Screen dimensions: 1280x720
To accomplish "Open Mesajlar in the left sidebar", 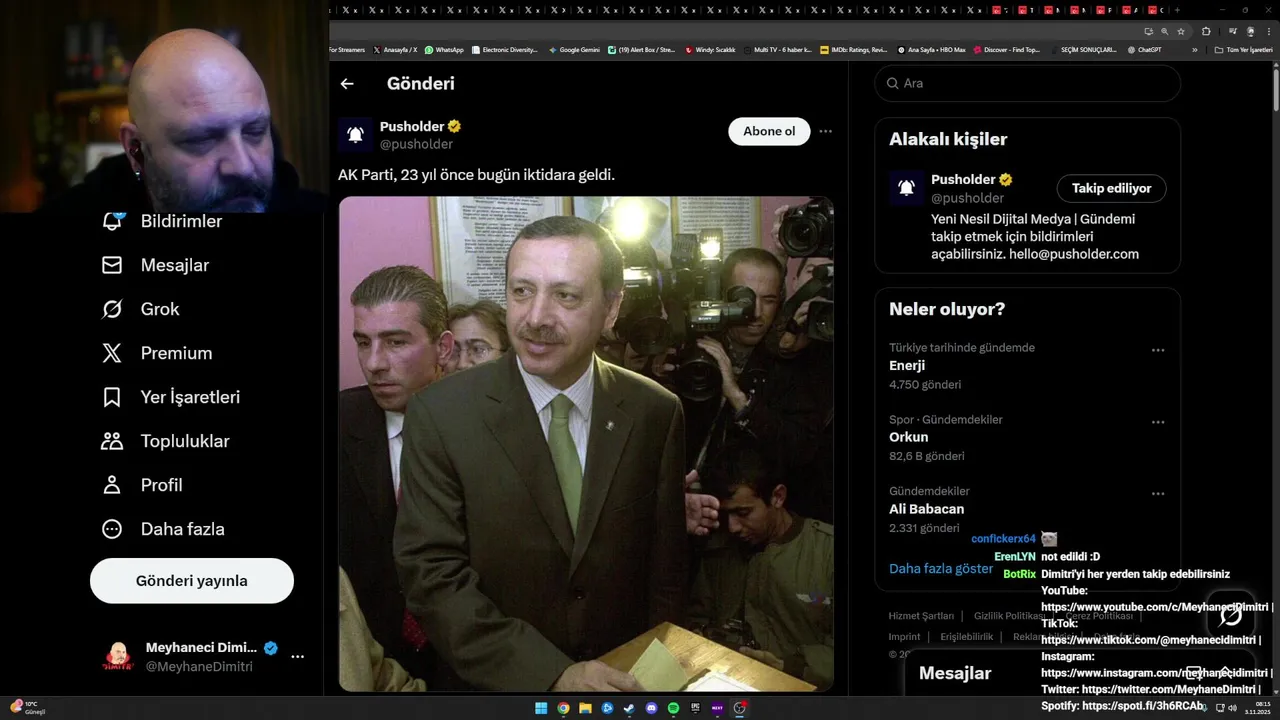I will coord(155,265).
